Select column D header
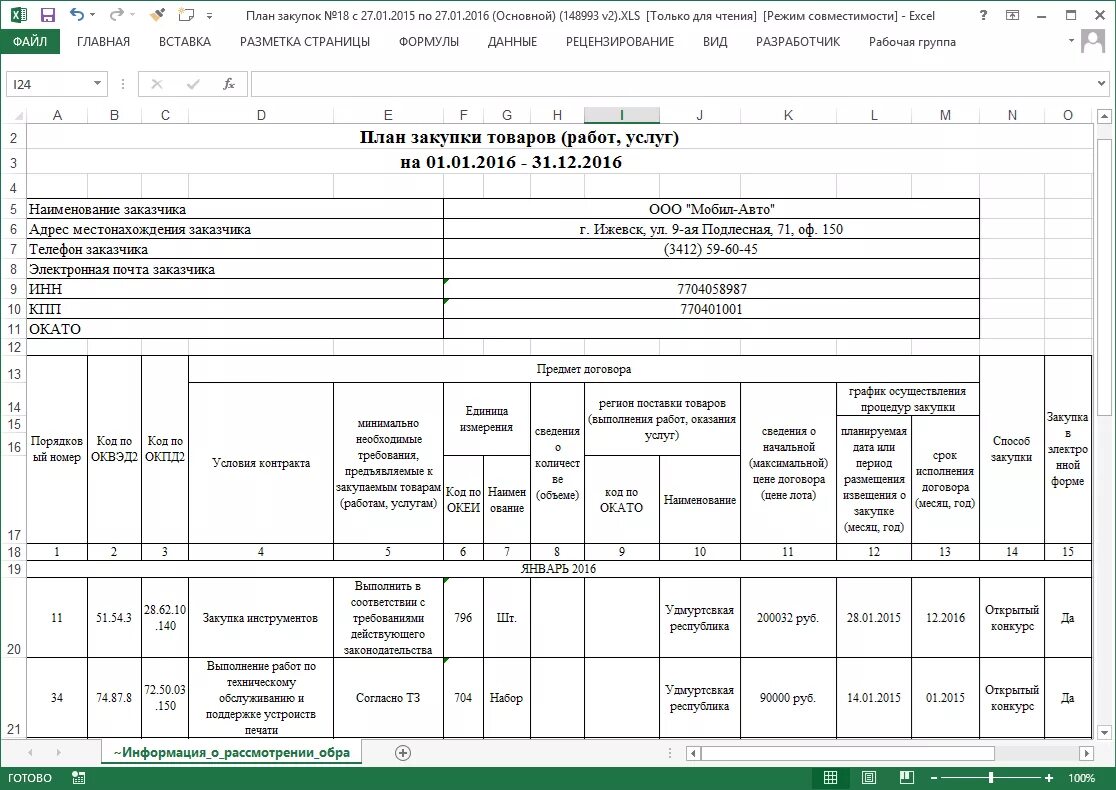Screen dimensions: 1116x790 coord(260,115)
